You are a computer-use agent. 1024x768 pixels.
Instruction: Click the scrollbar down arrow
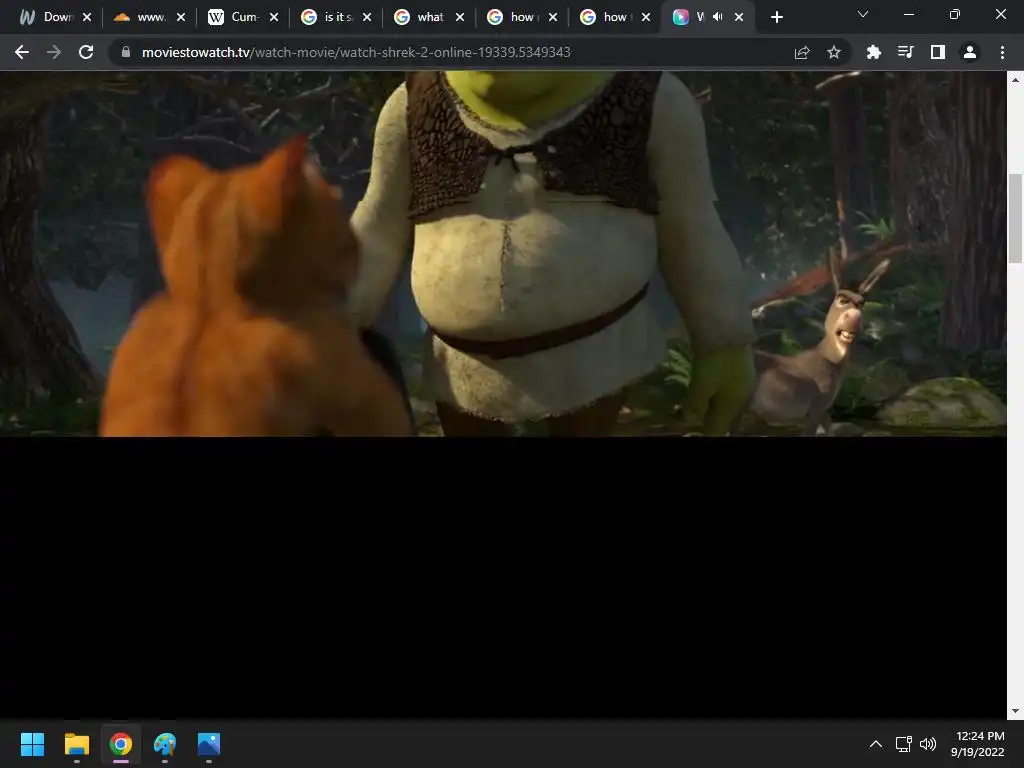(1015, 711)
